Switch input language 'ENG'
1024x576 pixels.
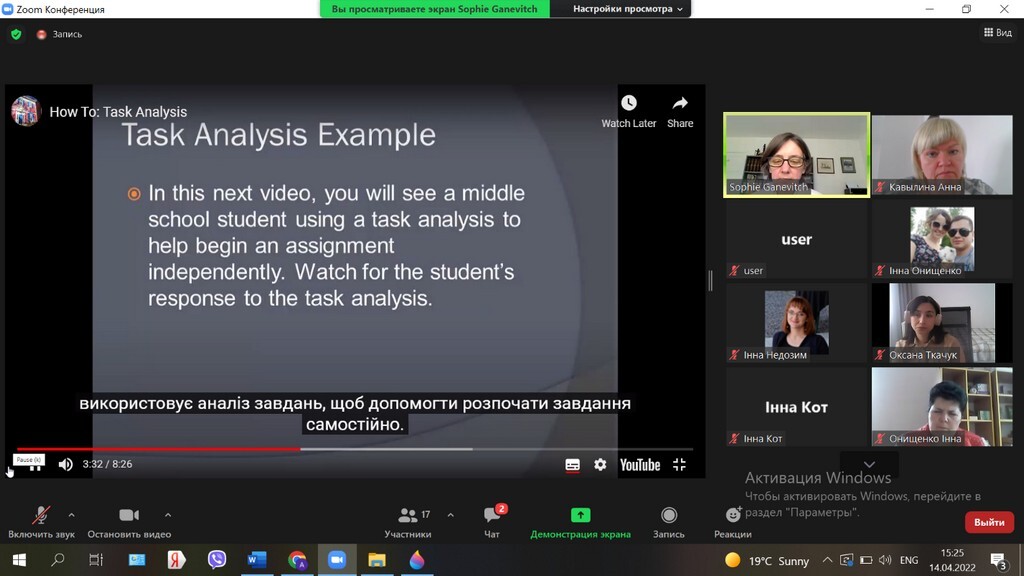(x=908, y=560)
